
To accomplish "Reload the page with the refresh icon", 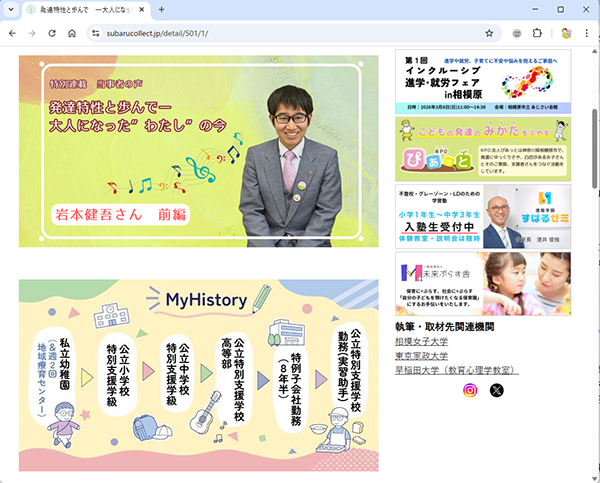I will click(x=52, y=33).
